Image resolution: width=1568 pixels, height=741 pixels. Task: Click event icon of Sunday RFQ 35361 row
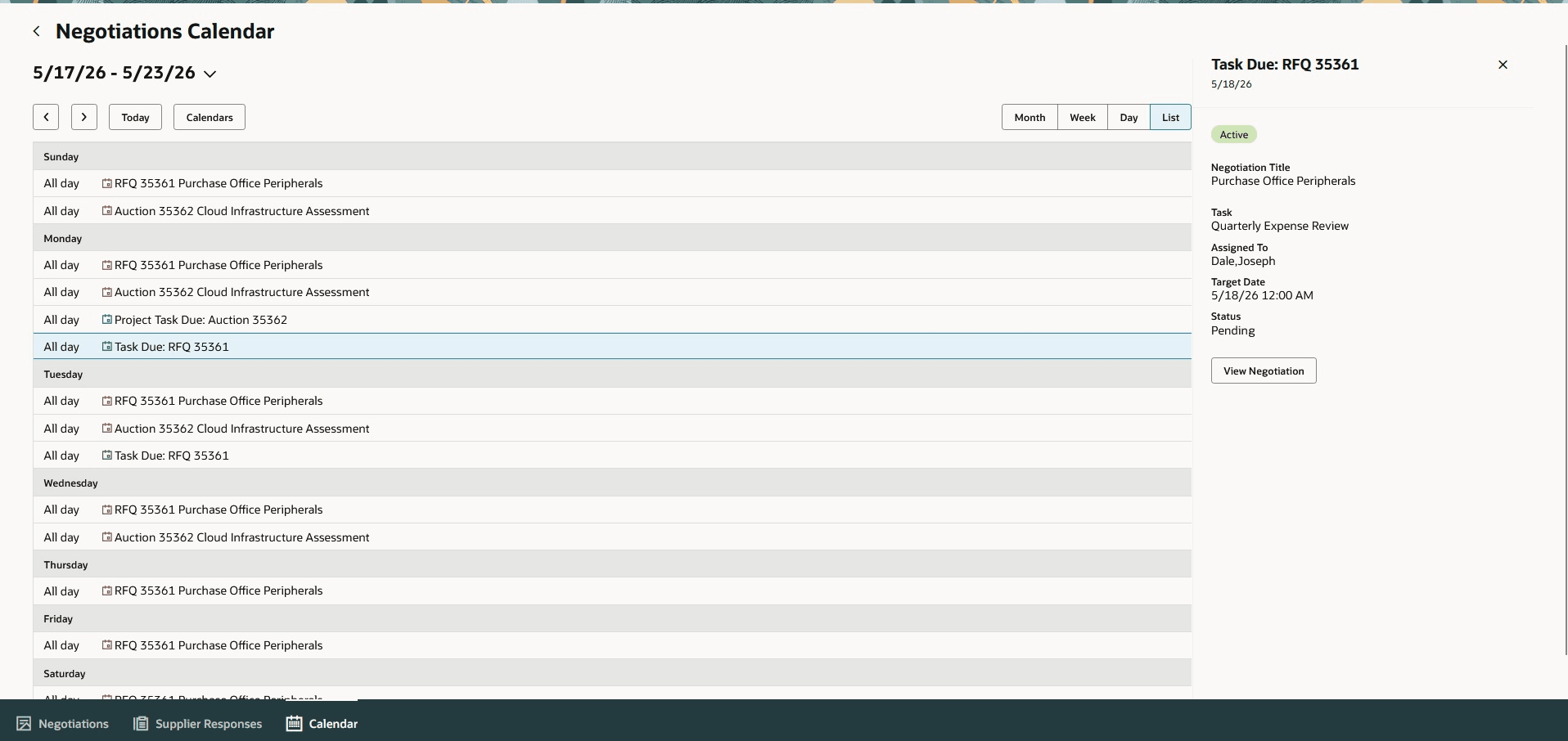coord(106,183)
